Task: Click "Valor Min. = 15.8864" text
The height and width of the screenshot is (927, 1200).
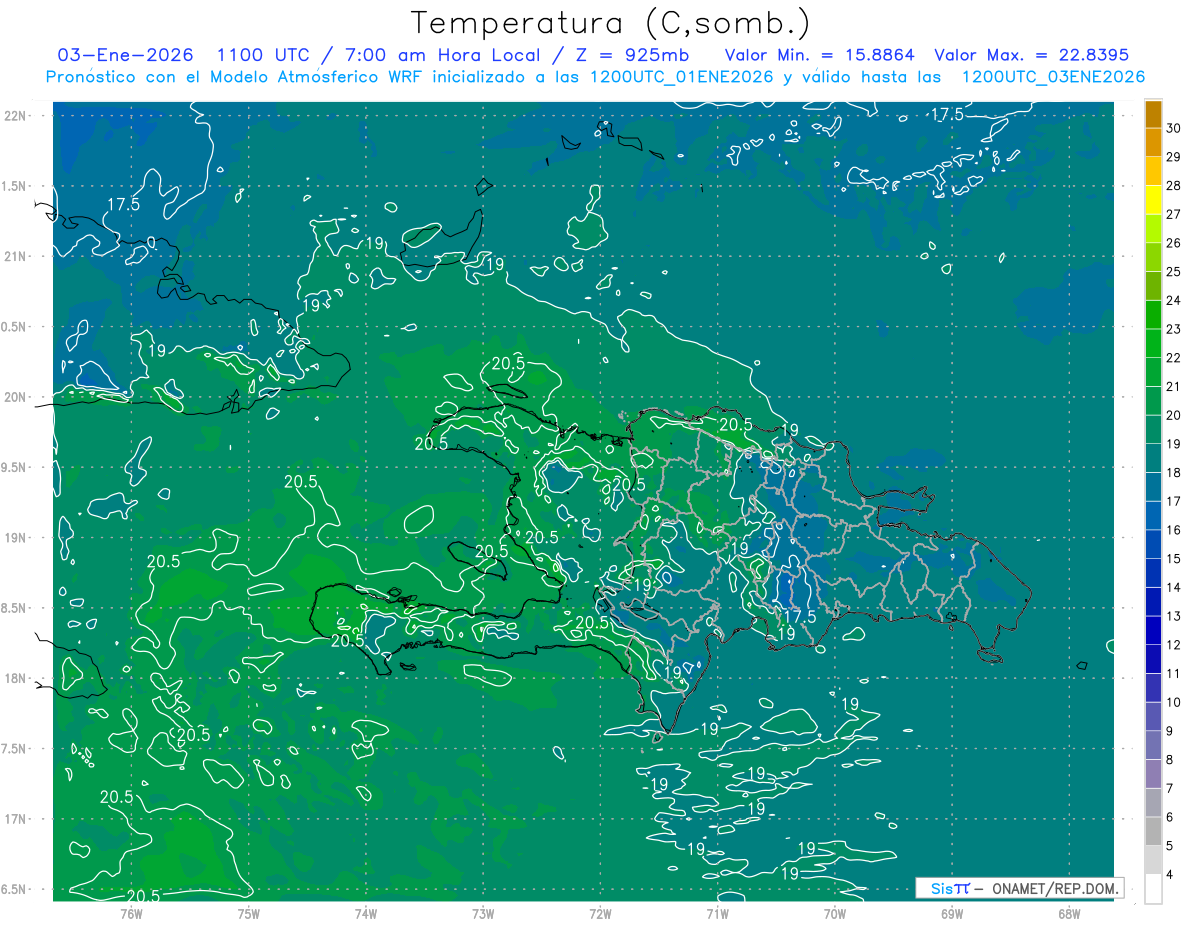Action: point(820,55)
